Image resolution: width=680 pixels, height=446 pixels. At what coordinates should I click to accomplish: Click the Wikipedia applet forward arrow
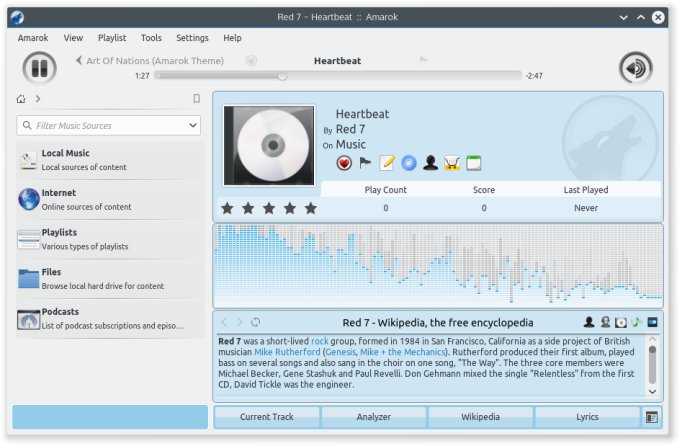pos(239,322)
